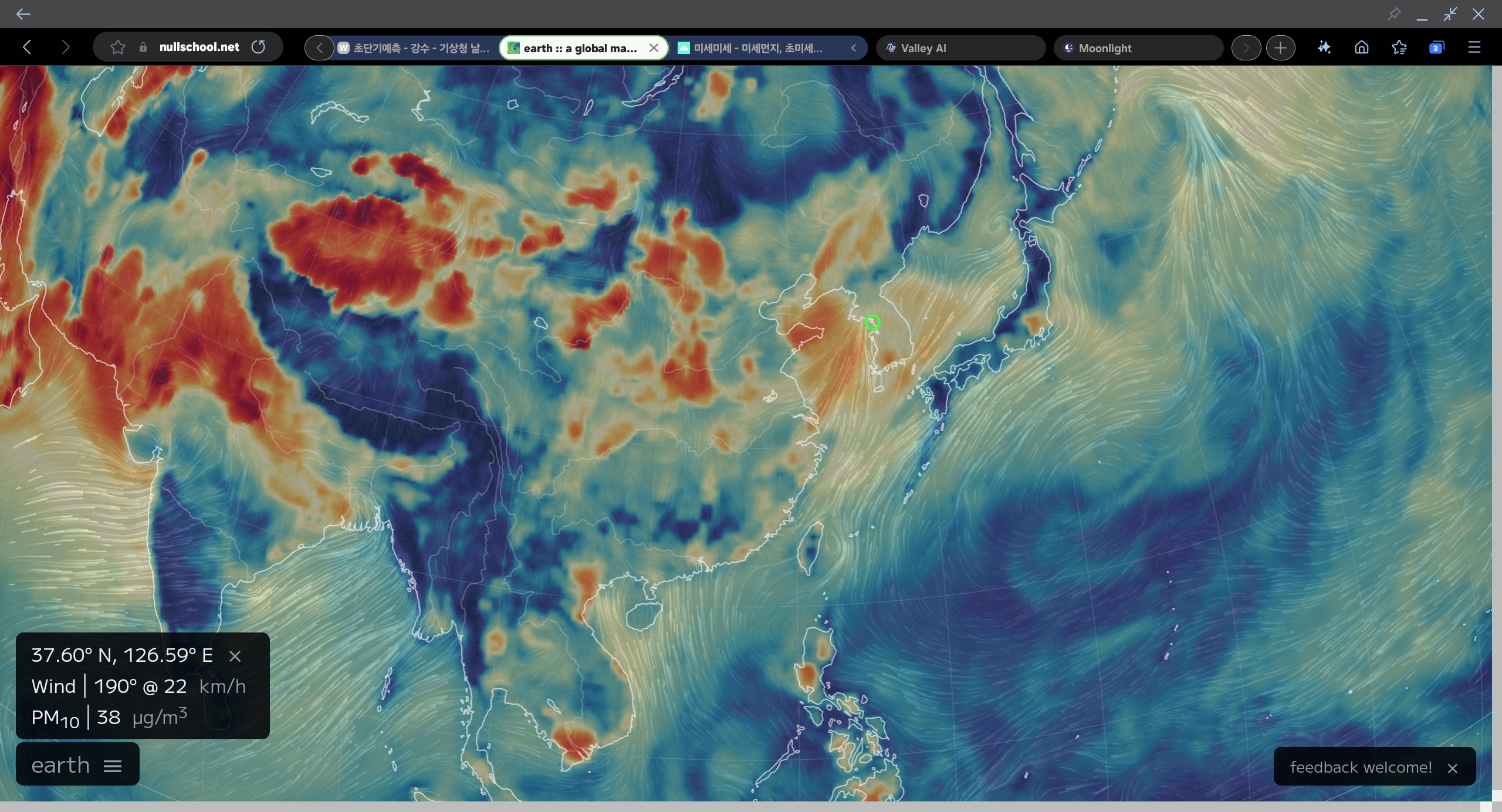Close the earth global map tab
This screenshot has height=812, width=1502.
coord(654,48)
